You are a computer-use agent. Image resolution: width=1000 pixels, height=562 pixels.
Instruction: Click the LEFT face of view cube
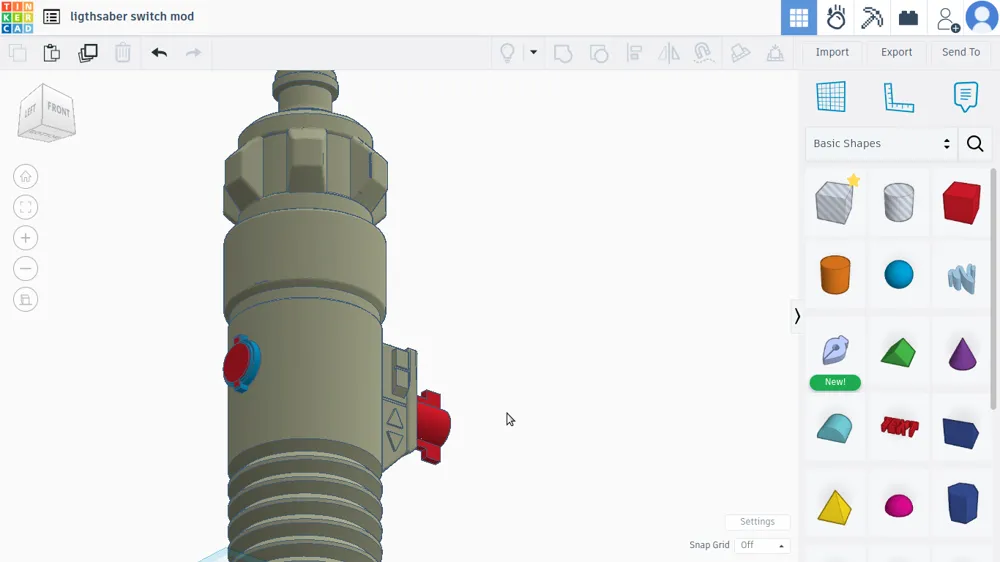pyautogui.click(x=31, y=112)
